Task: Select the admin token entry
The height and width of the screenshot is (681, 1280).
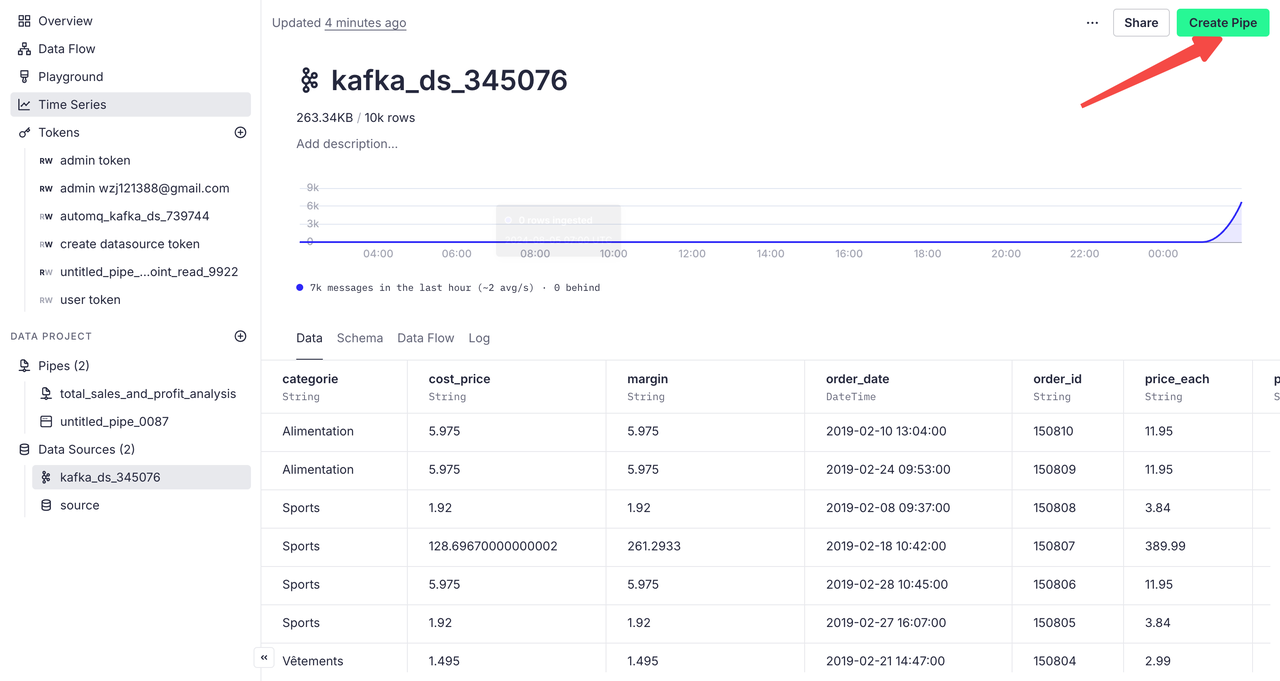Action: [x=95, y=160]
